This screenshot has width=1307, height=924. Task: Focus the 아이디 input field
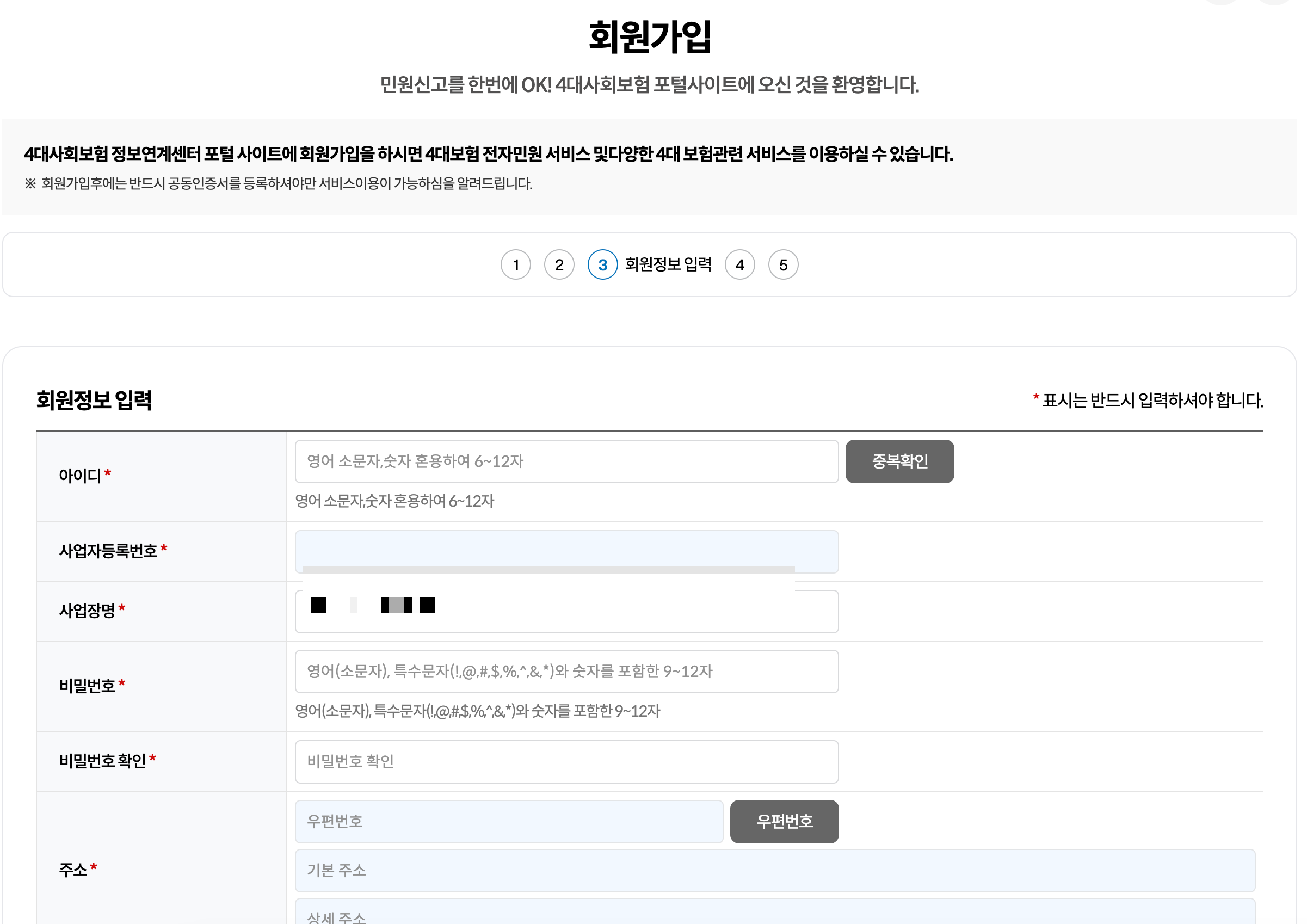pos(566,461)
